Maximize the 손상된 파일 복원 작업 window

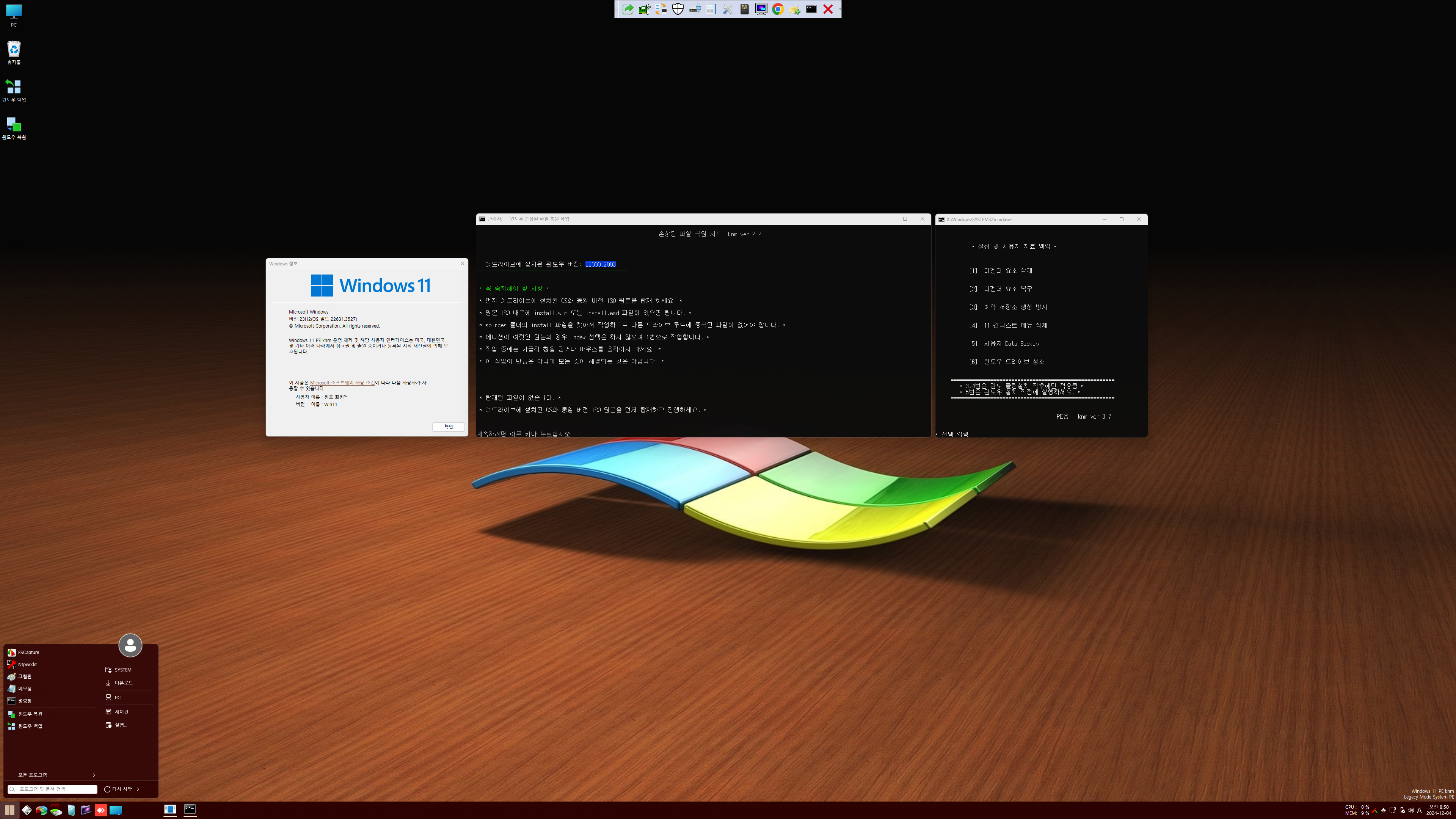pyautogui.click(x=905, y=219)
